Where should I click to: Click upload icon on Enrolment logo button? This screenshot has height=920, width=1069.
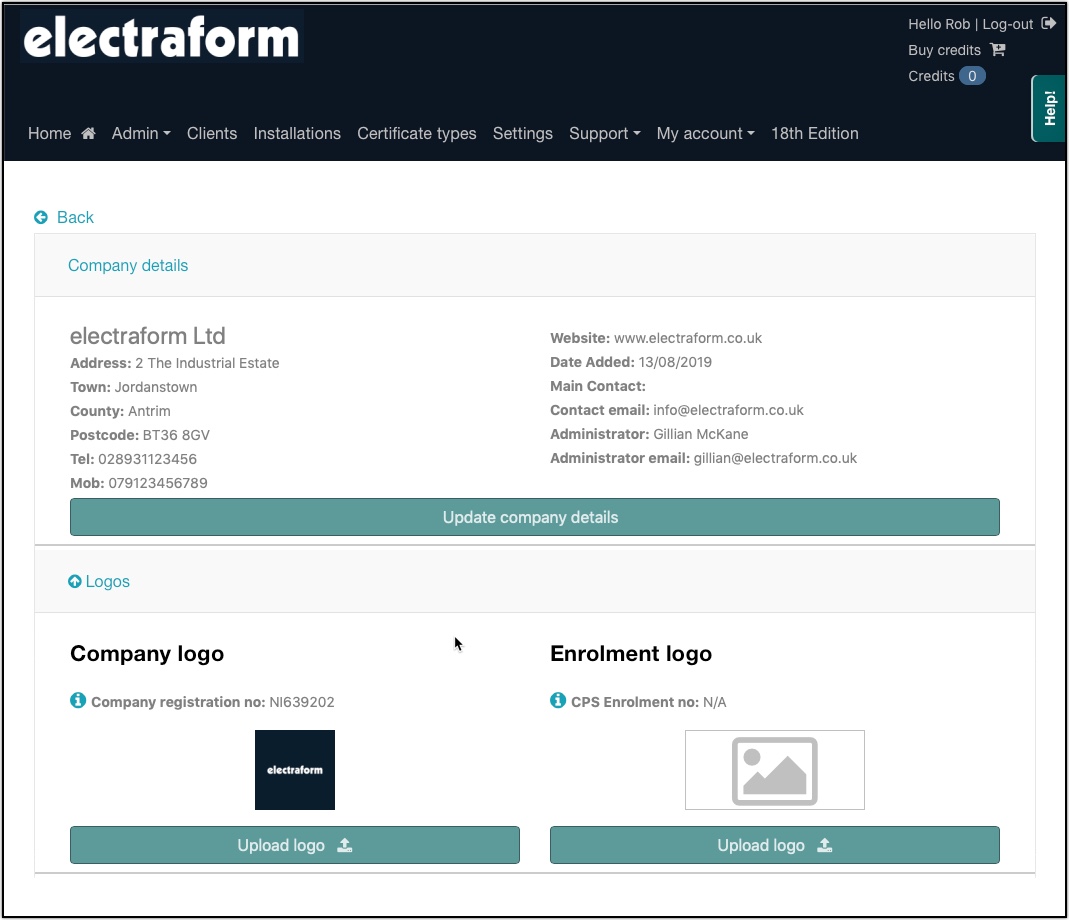coord(825,845)
